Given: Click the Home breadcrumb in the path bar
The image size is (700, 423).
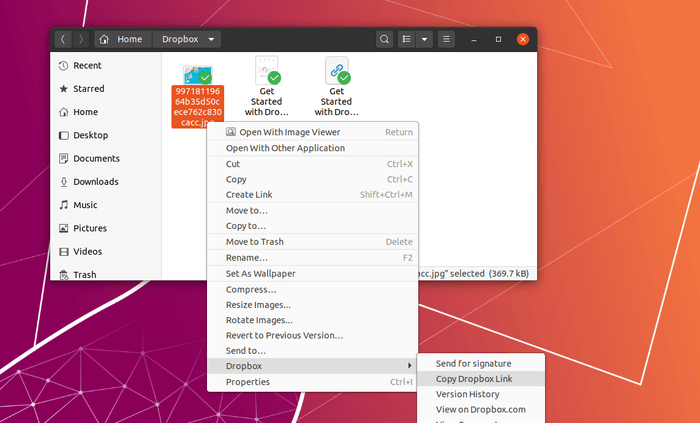Looking at the screenshot, I should click(123, 39).
